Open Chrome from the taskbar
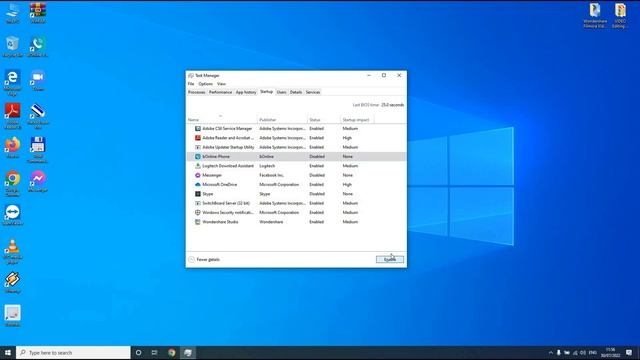Viewport: 640px width, 360px height. click(x=171, y=353)
